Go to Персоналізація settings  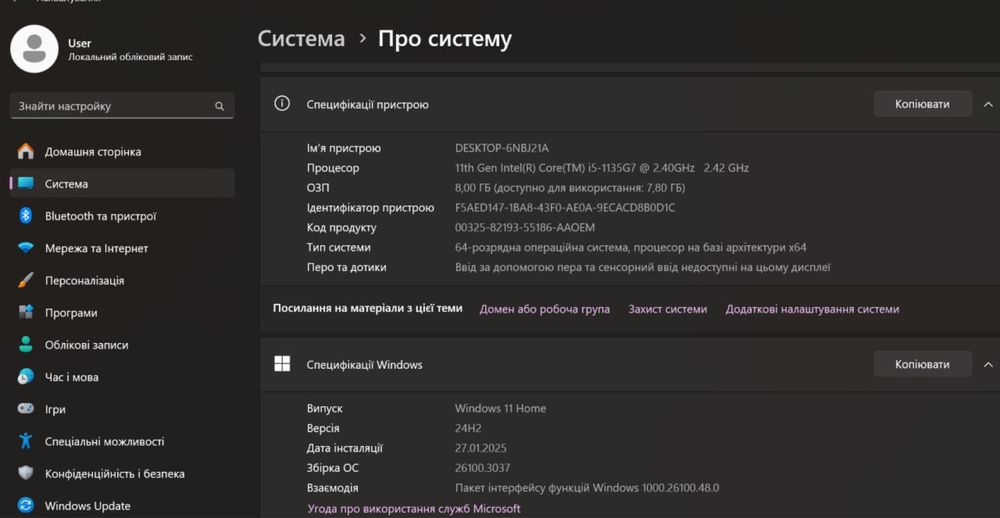click(122, 280)
